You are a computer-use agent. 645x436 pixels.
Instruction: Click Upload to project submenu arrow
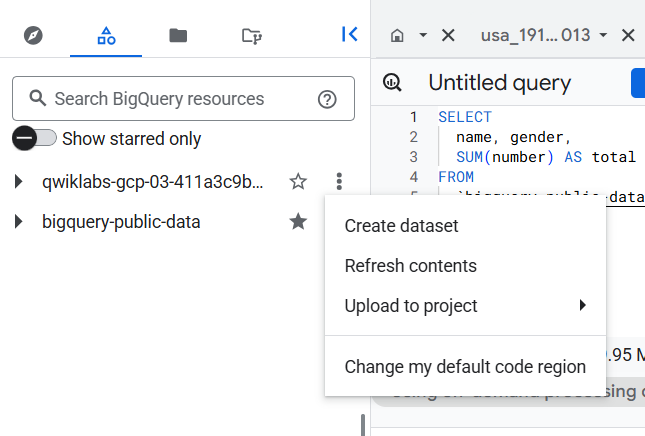(x=582, y=305)
